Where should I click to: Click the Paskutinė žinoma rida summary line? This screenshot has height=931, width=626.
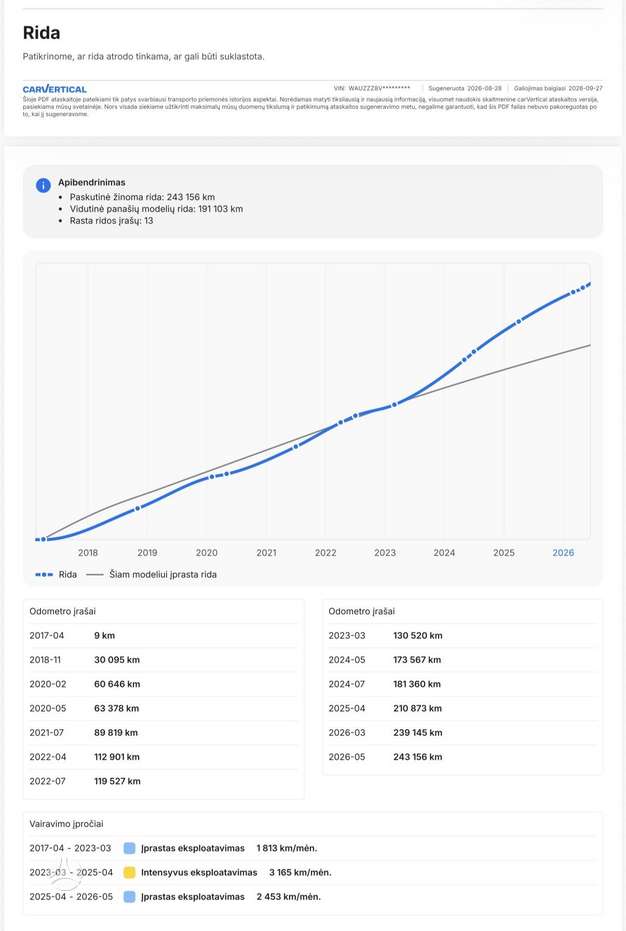[x=143, y=197]
